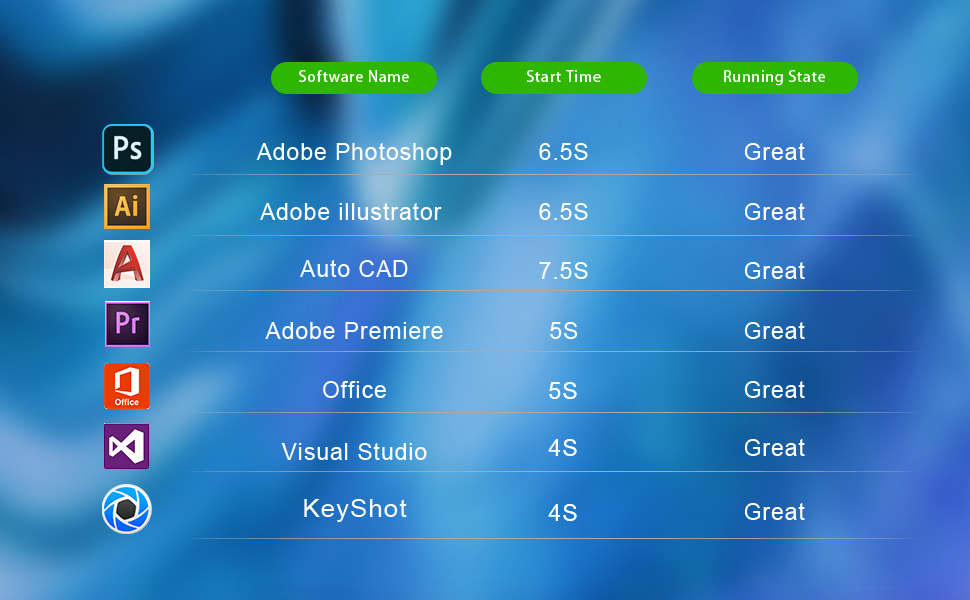The width and height of the screenshot is (970, 600).
Task: Click the Software Name green header
Action: 354,77
